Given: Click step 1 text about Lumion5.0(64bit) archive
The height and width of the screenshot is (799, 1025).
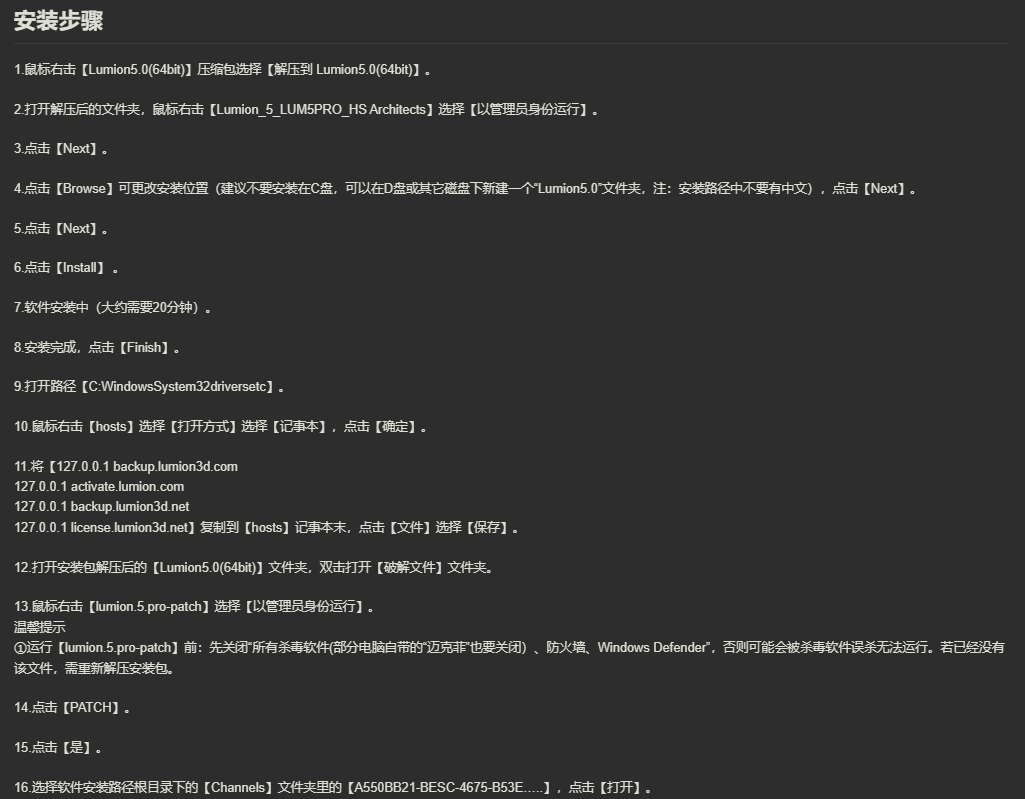Looking at the screenshot, I should pyautogui.click(x=222, y=69).
